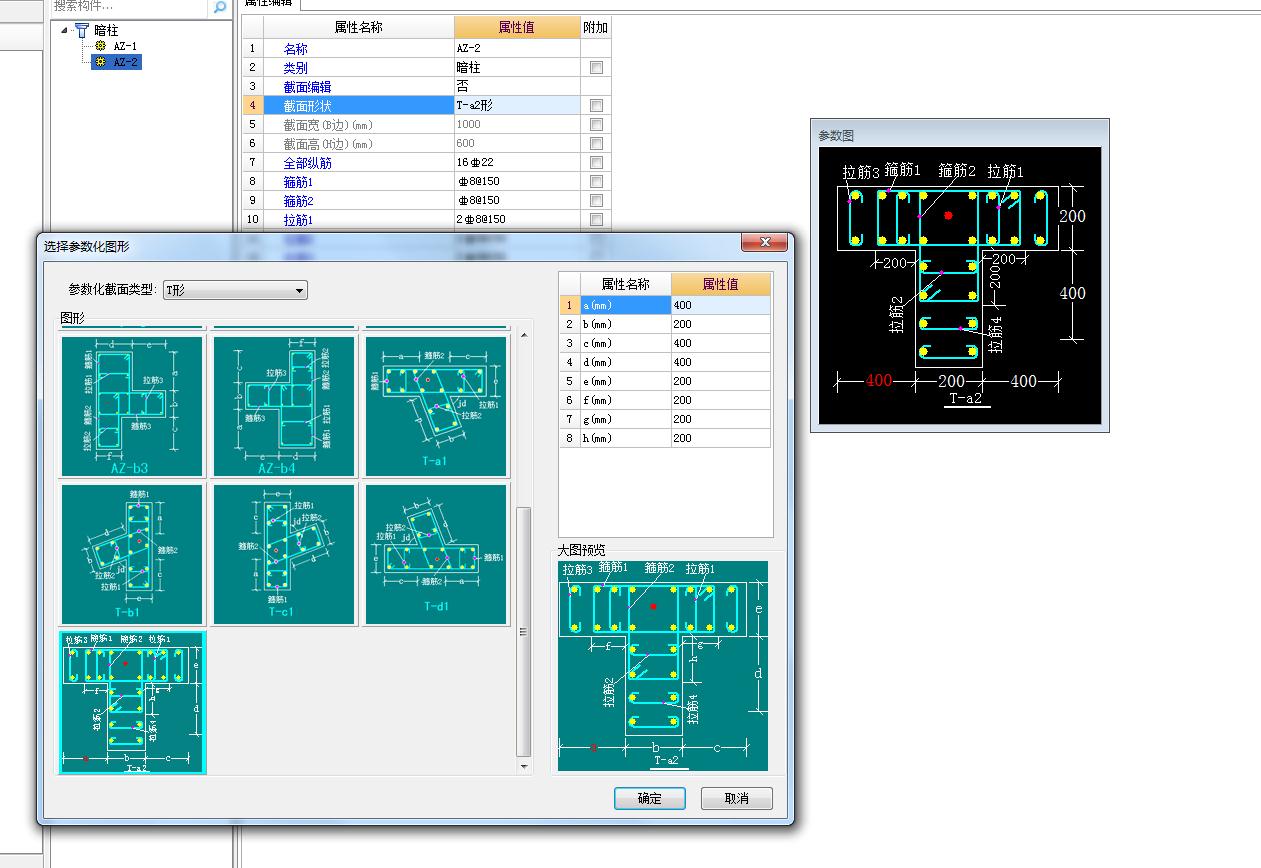This screenshot has height=868, width=1261.
Task: Click the 拉筋1 value 2⌀8@150 cell
Action: (516, 219)
